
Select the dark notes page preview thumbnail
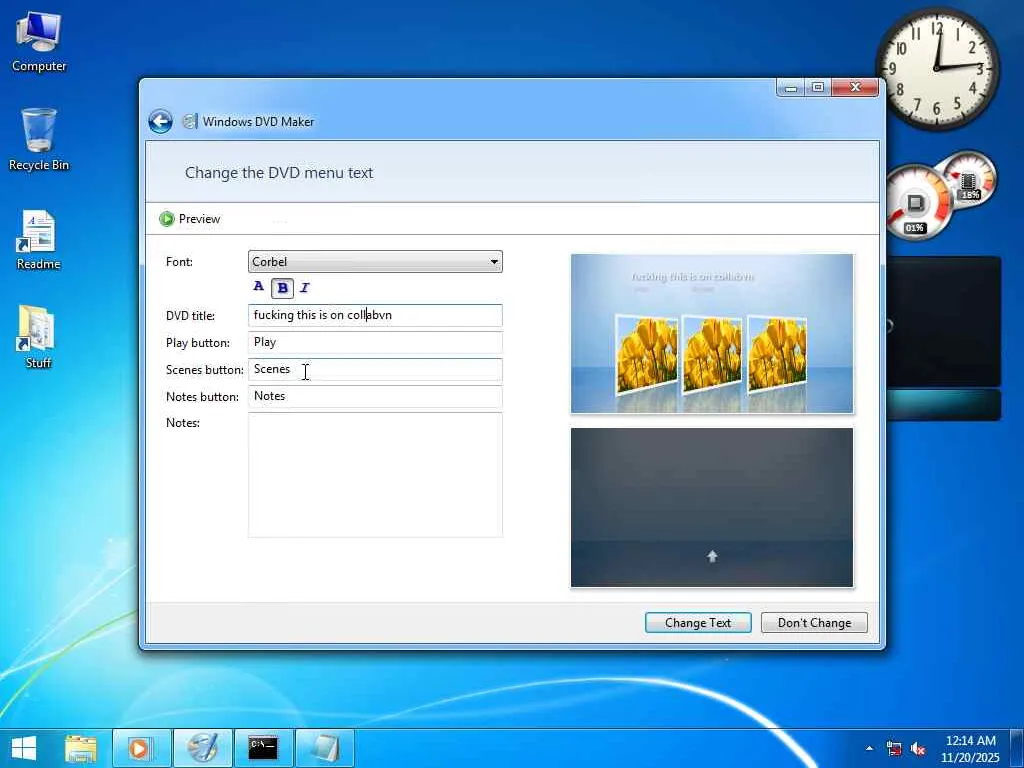pos(712,507)
